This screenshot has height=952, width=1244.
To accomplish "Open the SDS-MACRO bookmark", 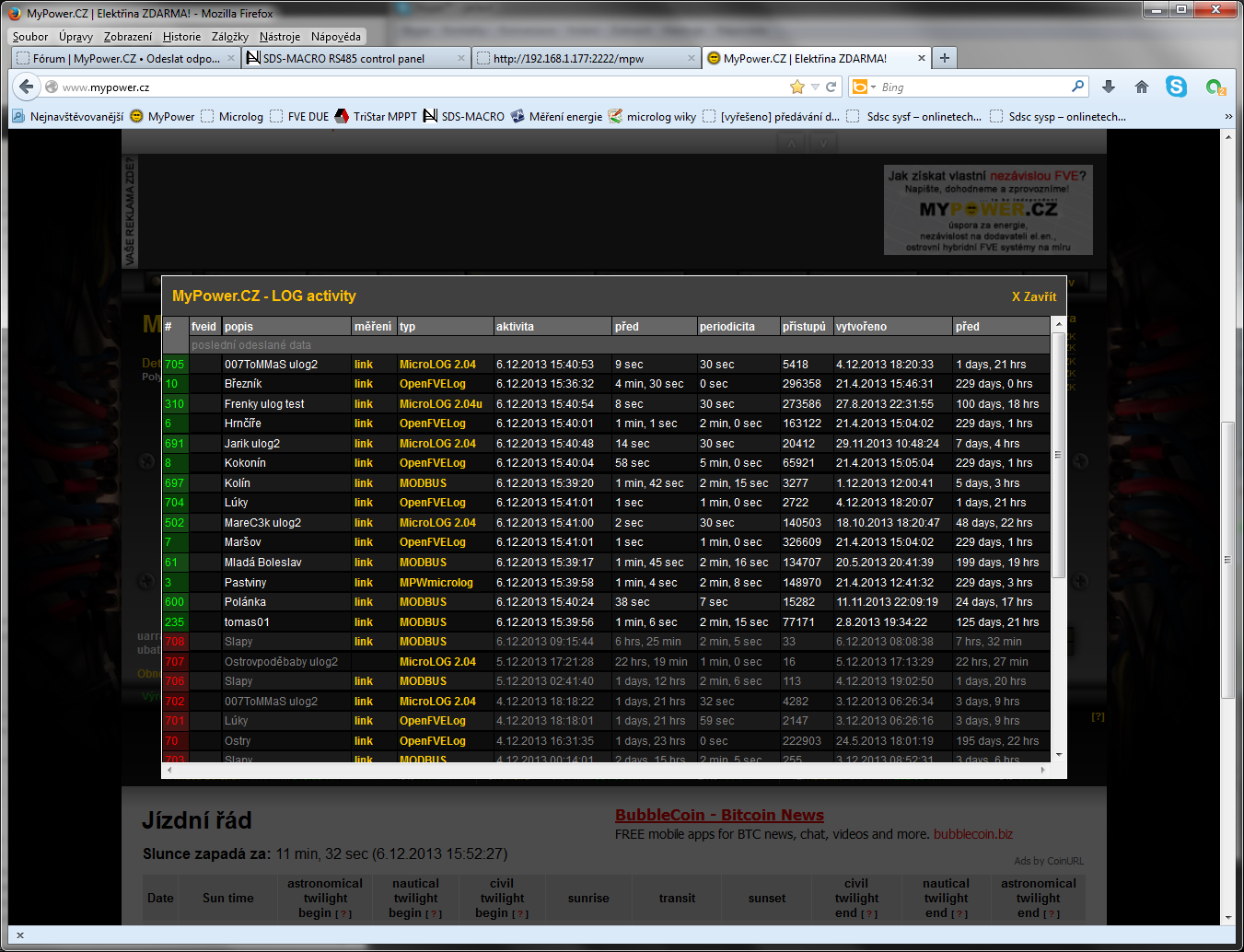I will point(463,116).
